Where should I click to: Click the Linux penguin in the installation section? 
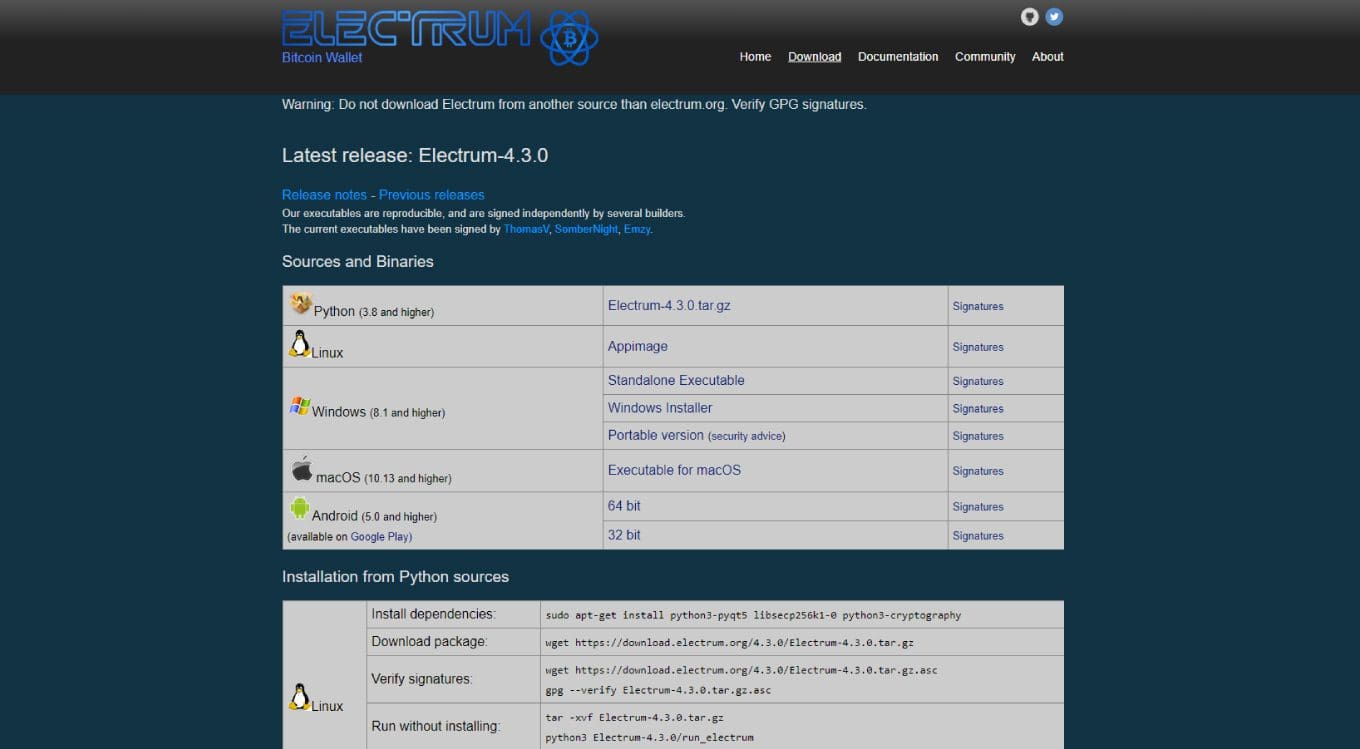(x=300, y=696)
